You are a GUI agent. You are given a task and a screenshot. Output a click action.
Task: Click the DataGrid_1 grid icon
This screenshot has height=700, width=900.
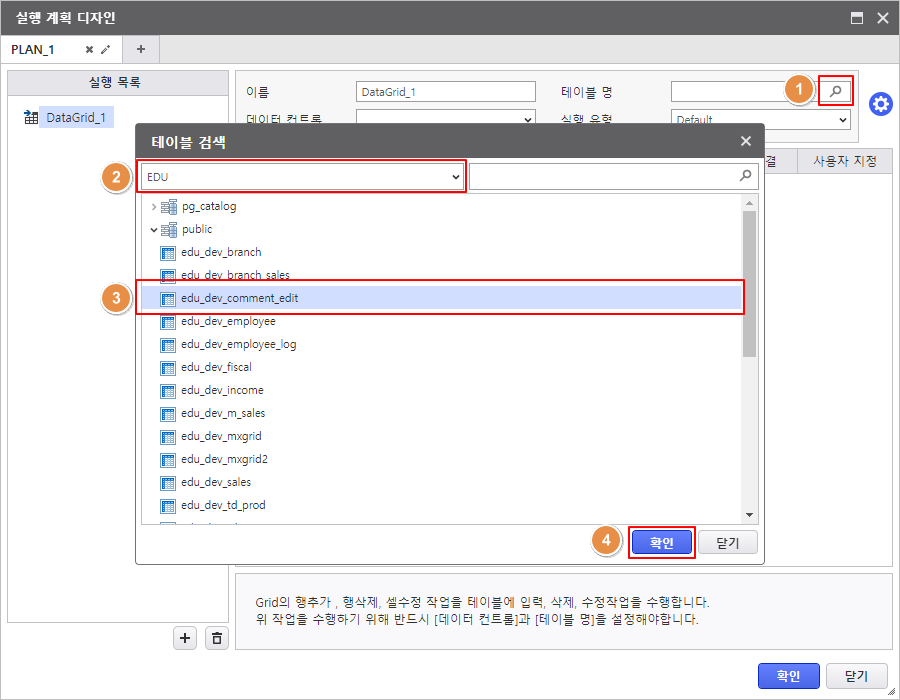point(30,118)
